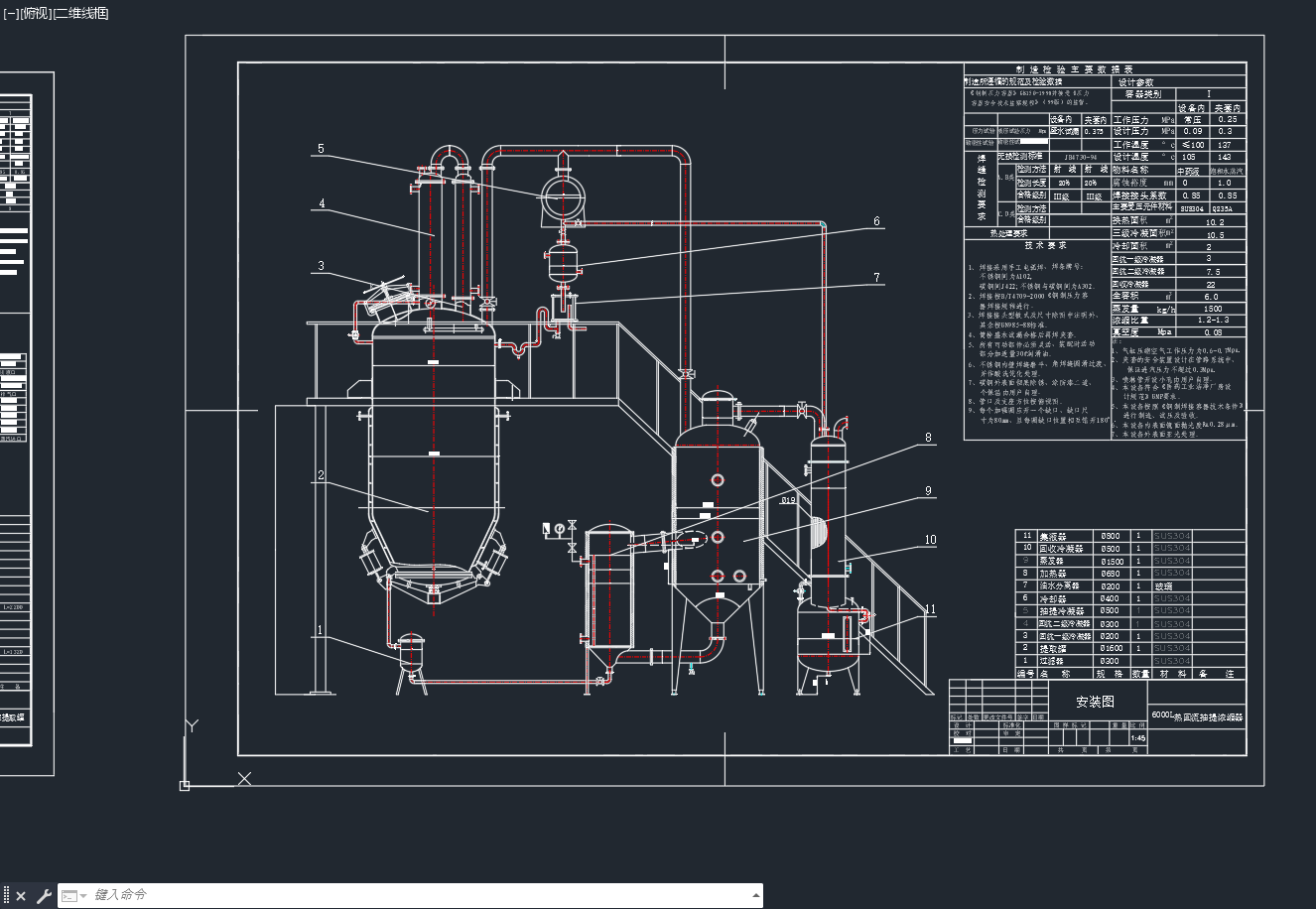The width and height of the screenshot is (1316, 909).
Task: Select leader callout number 8 in drawing
Action: coord(928,437)
